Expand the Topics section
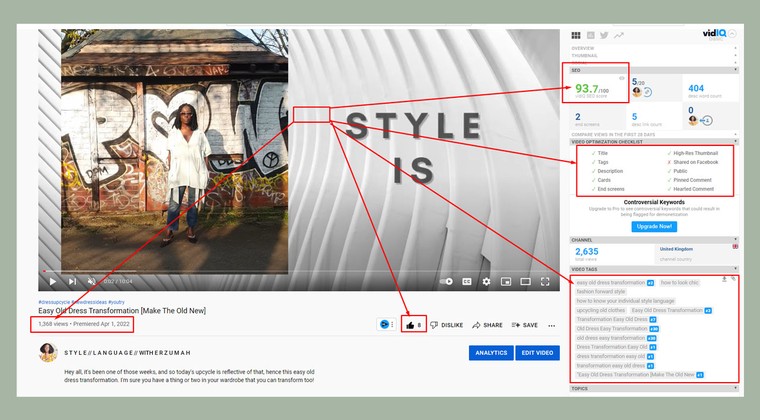This screenshot has height=420, width=760. 735,387
